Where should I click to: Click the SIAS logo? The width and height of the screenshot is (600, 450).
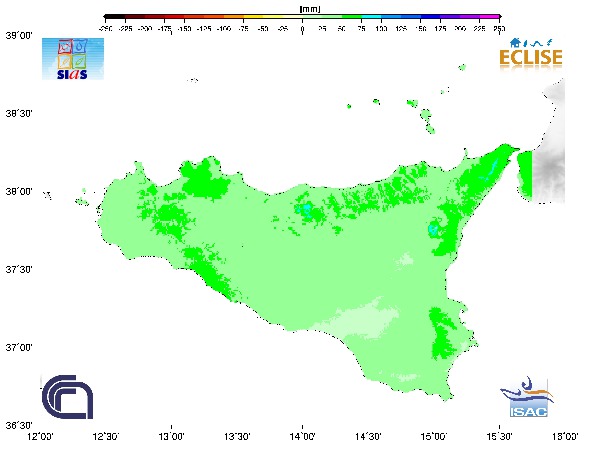click(73, 59)
